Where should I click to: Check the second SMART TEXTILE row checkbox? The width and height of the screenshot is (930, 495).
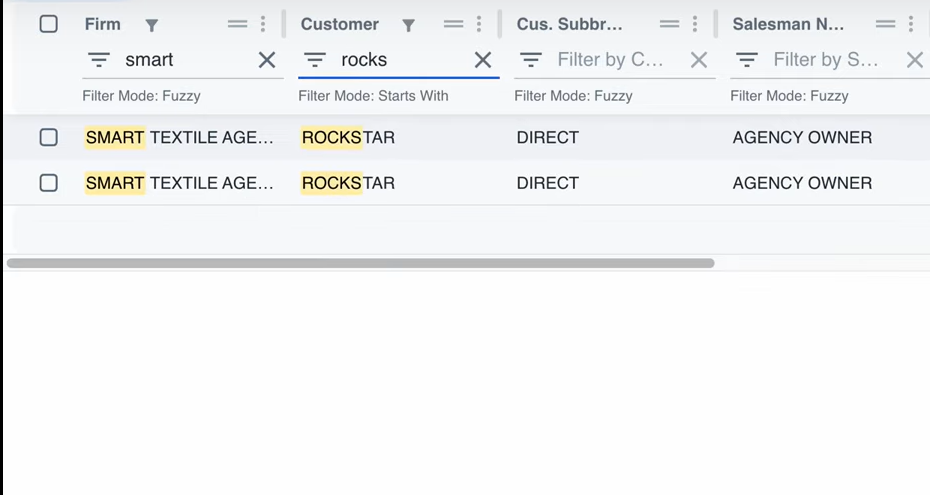click(x=48, y=183)
